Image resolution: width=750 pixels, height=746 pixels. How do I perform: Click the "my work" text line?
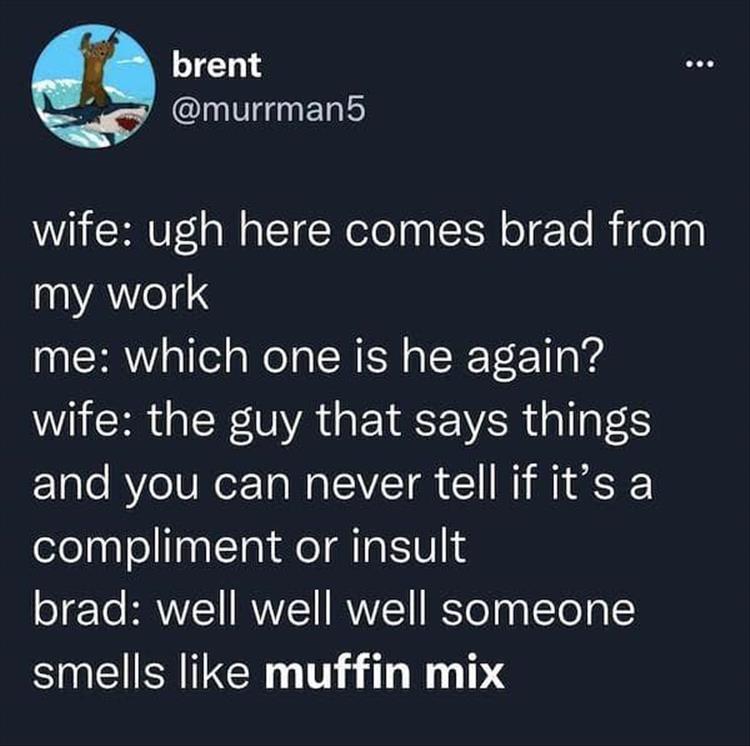point(121,296)
